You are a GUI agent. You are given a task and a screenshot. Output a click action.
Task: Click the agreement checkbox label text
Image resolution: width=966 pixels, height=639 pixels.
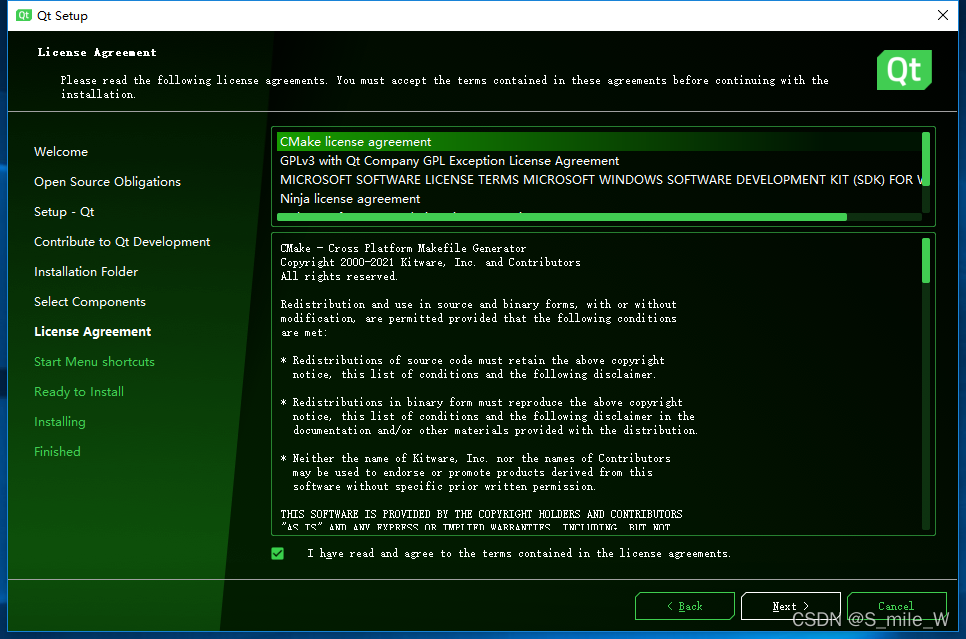[x=519, y=553]
